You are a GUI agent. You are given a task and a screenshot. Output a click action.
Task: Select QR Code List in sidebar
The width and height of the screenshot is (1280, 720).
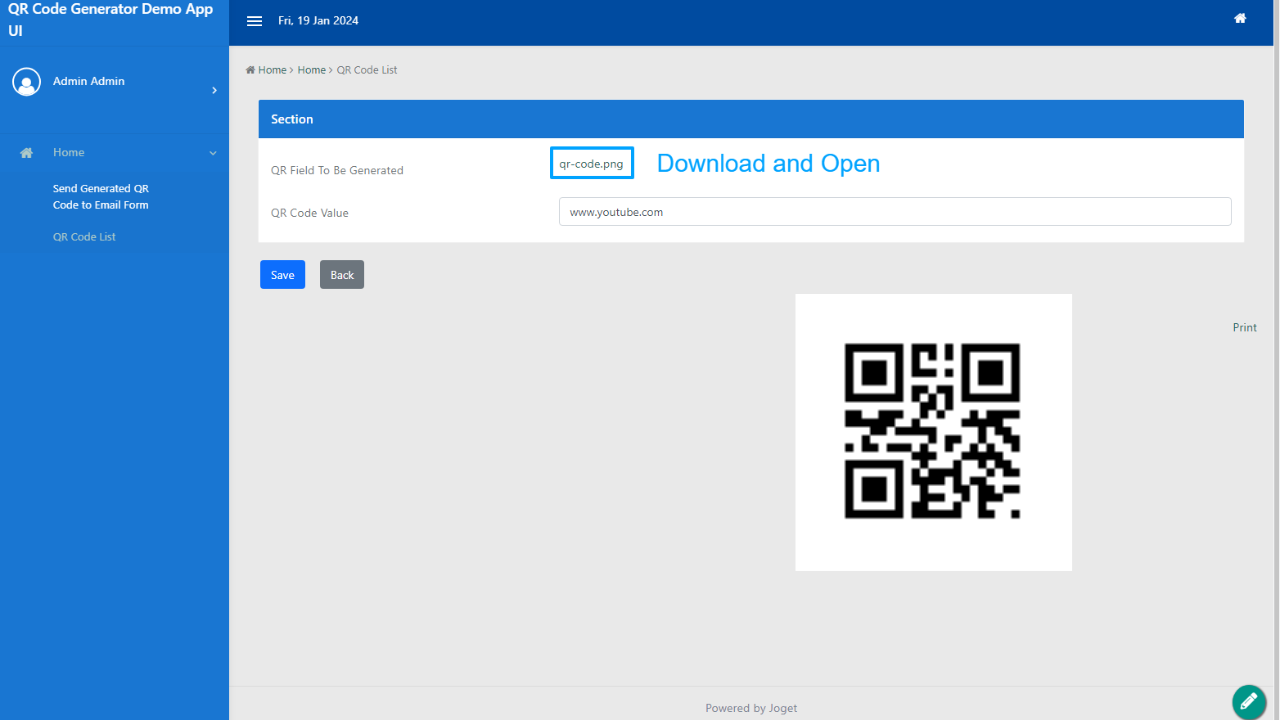tap(84, 237)
